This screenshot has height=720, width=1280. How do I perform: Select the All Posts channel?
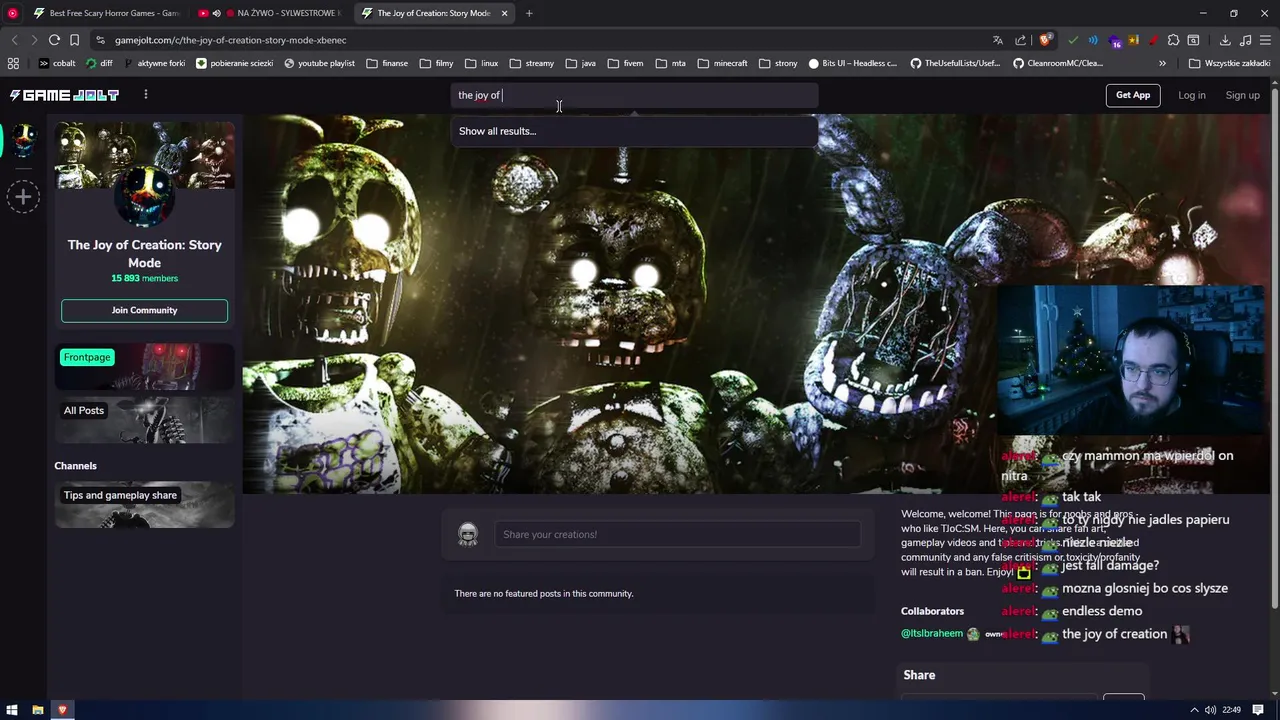click(x=144, y=419)
